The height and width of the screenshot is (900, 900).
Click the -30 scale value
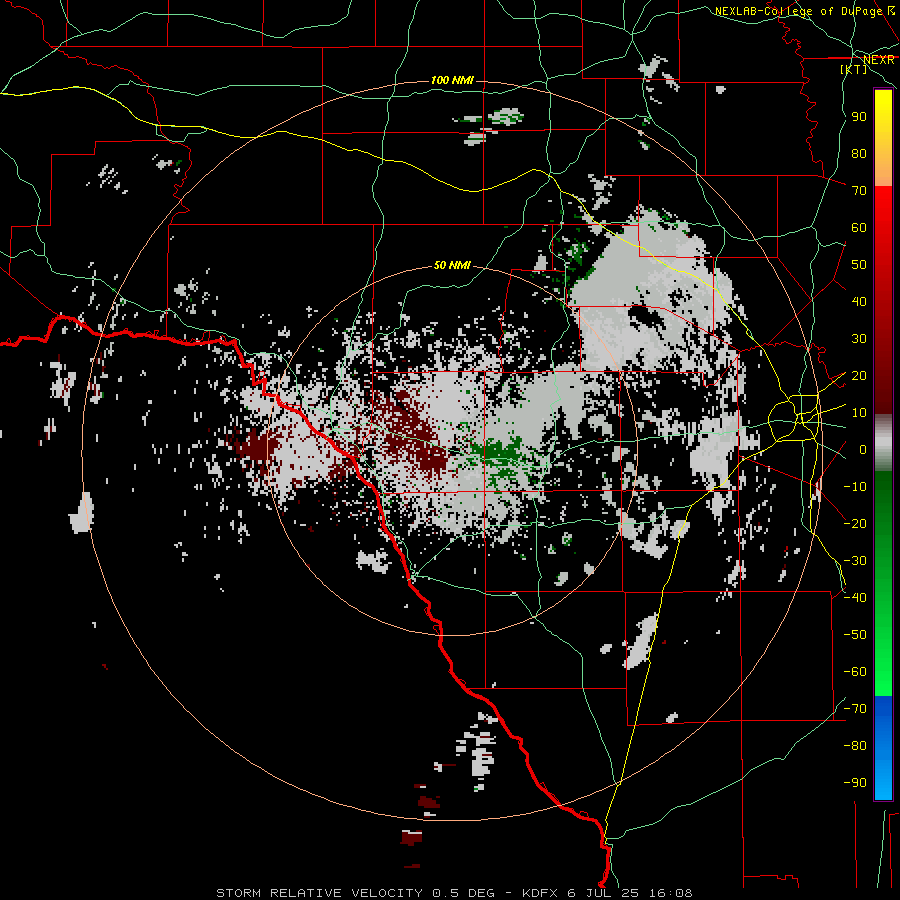(x=855, y=561)
